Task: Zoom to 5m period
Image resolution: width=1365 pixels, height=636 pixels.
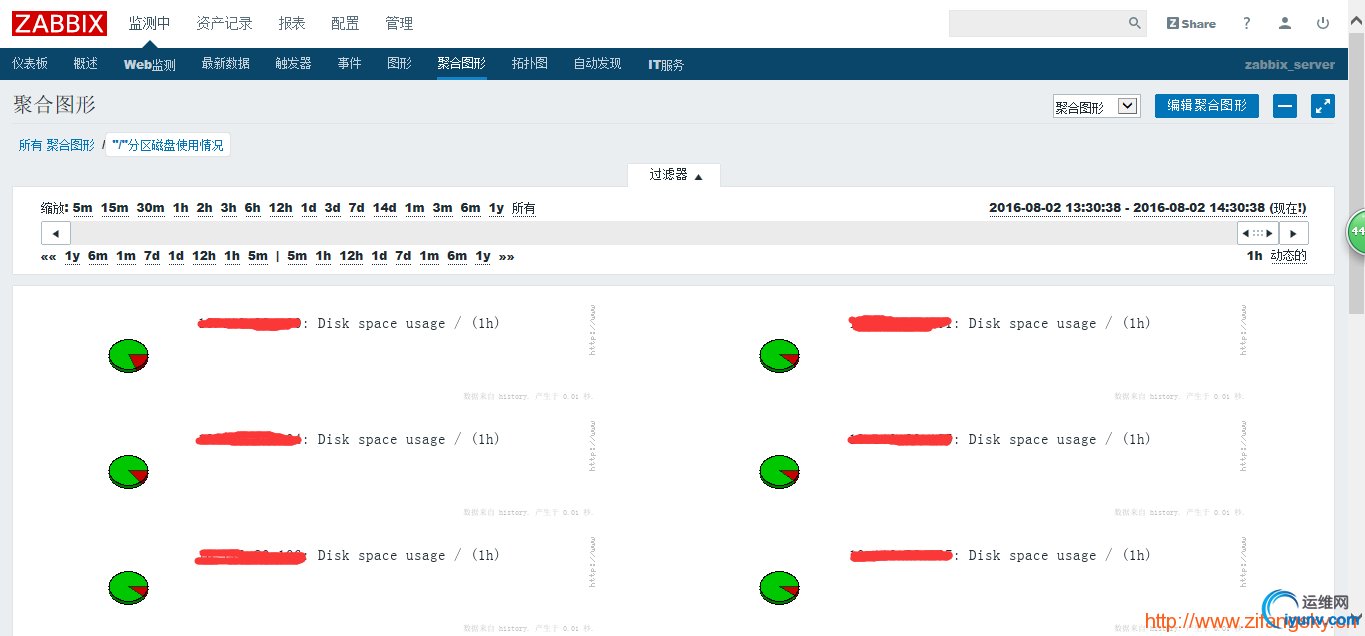Action: [83, 208]
